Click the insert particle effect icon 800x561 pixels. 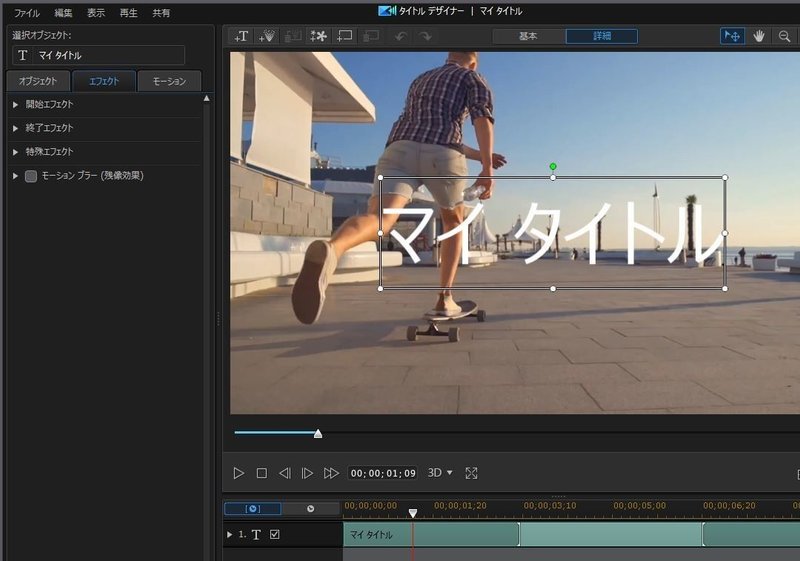tap(267, 36)
